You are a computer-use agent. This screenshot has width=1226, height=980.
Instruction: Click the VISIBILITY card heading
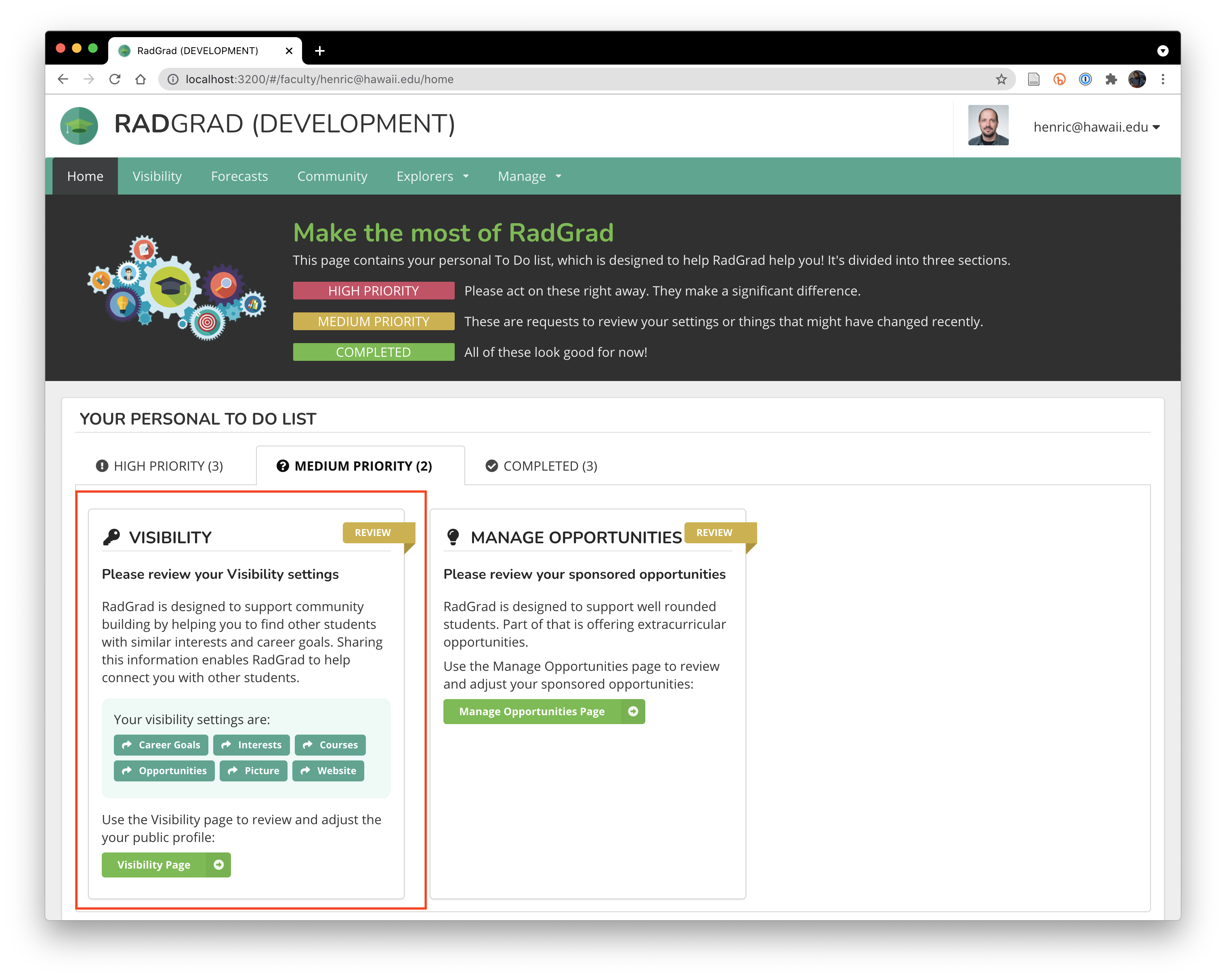(170, 537)
